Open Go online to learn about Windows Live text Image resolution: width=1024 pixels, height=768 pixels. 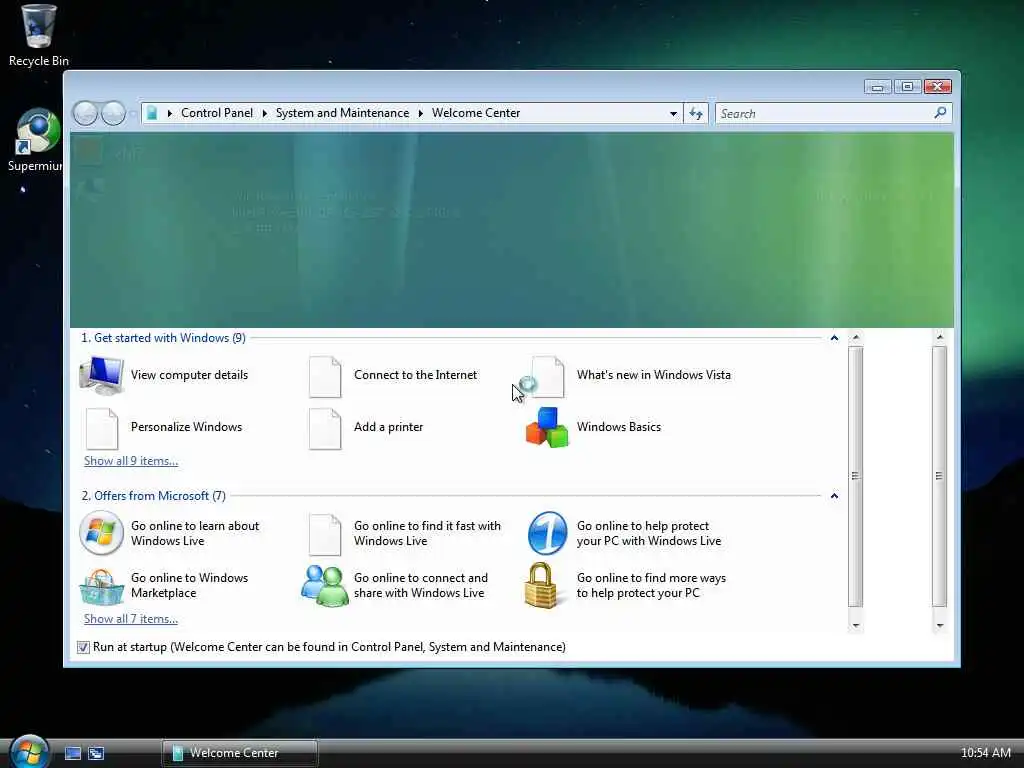tap(195, 533)
